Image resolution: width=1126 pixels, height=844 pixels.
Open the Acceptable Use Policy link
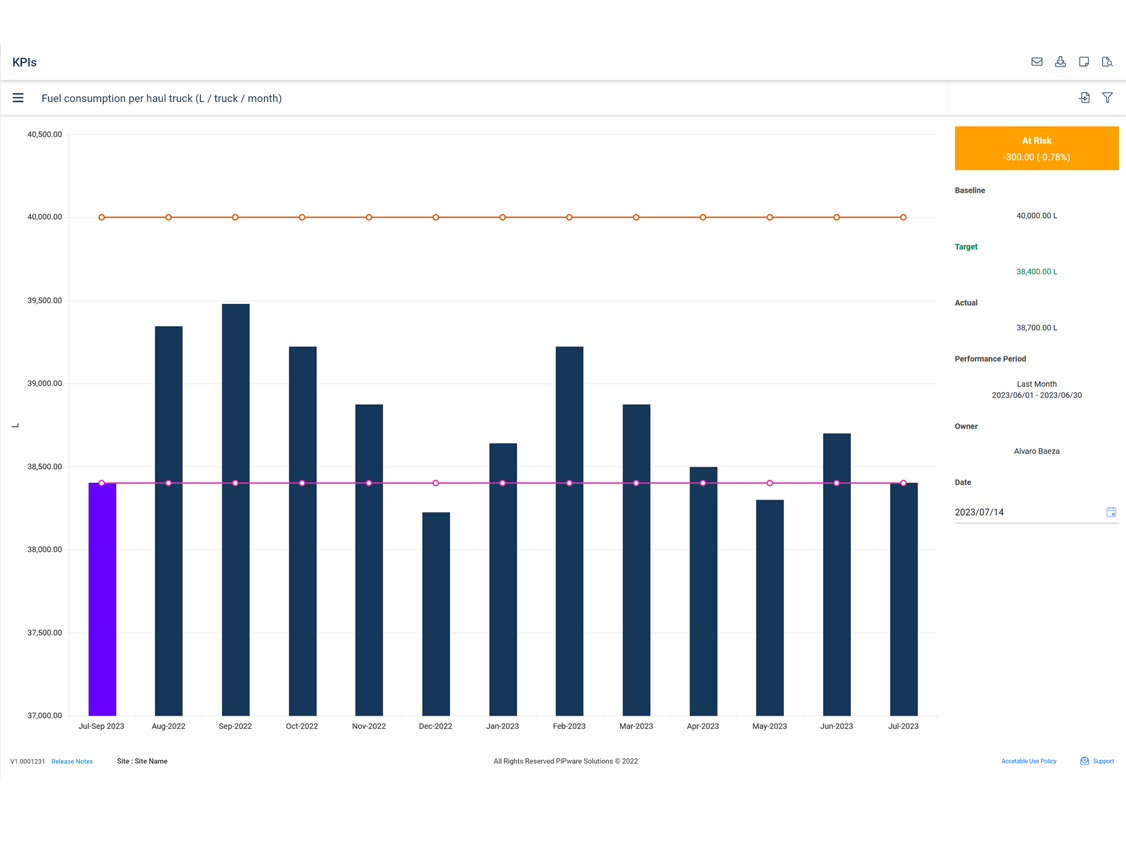[x=1028, y=761]
